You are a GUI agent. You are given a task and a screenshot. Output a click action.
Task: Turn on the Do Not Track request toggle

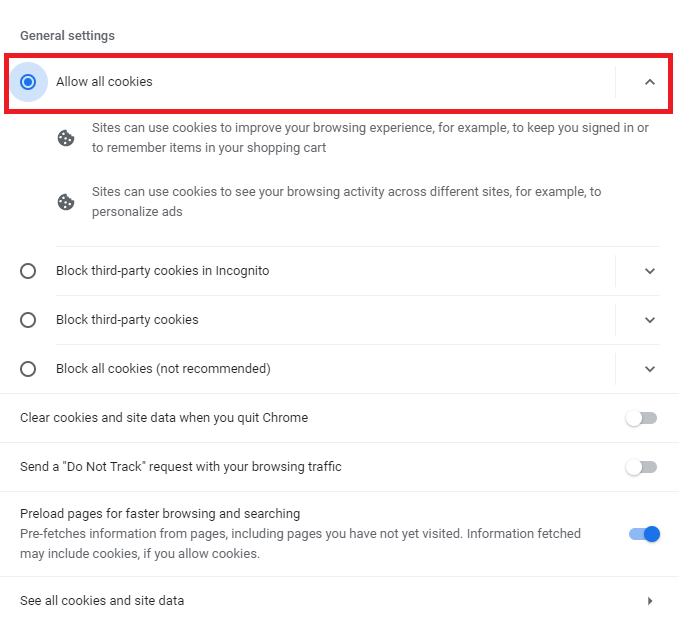641,467
